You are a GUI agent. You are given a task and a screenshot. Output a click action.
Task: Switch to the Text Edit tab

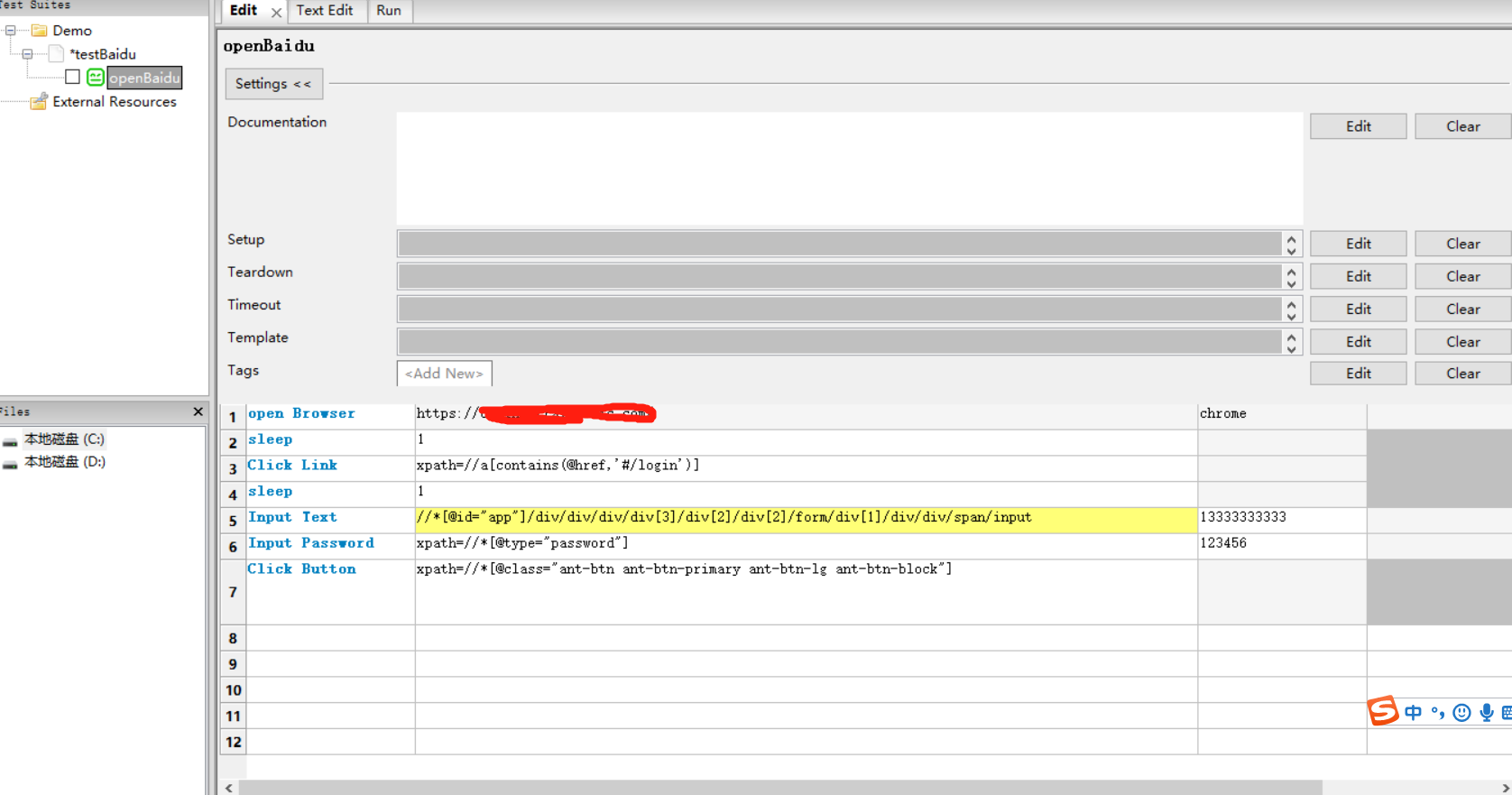click(325, 11)
